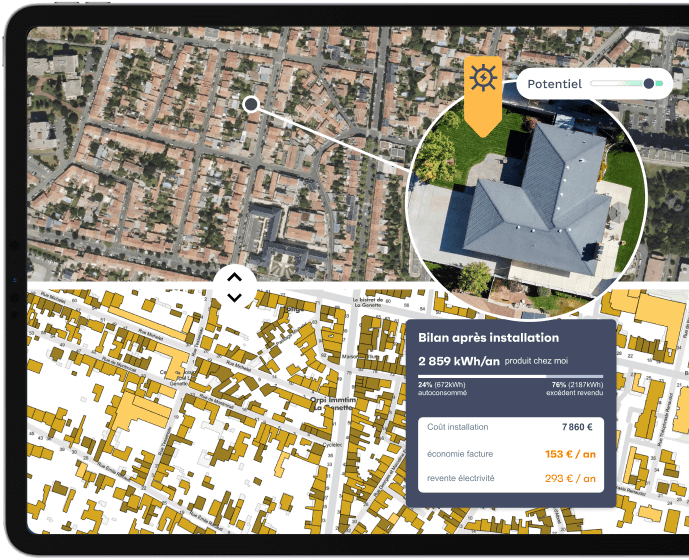The width and height of the screenshot is (689, 560).
Task: Click the Potentiel label
Action: point(554,84)
